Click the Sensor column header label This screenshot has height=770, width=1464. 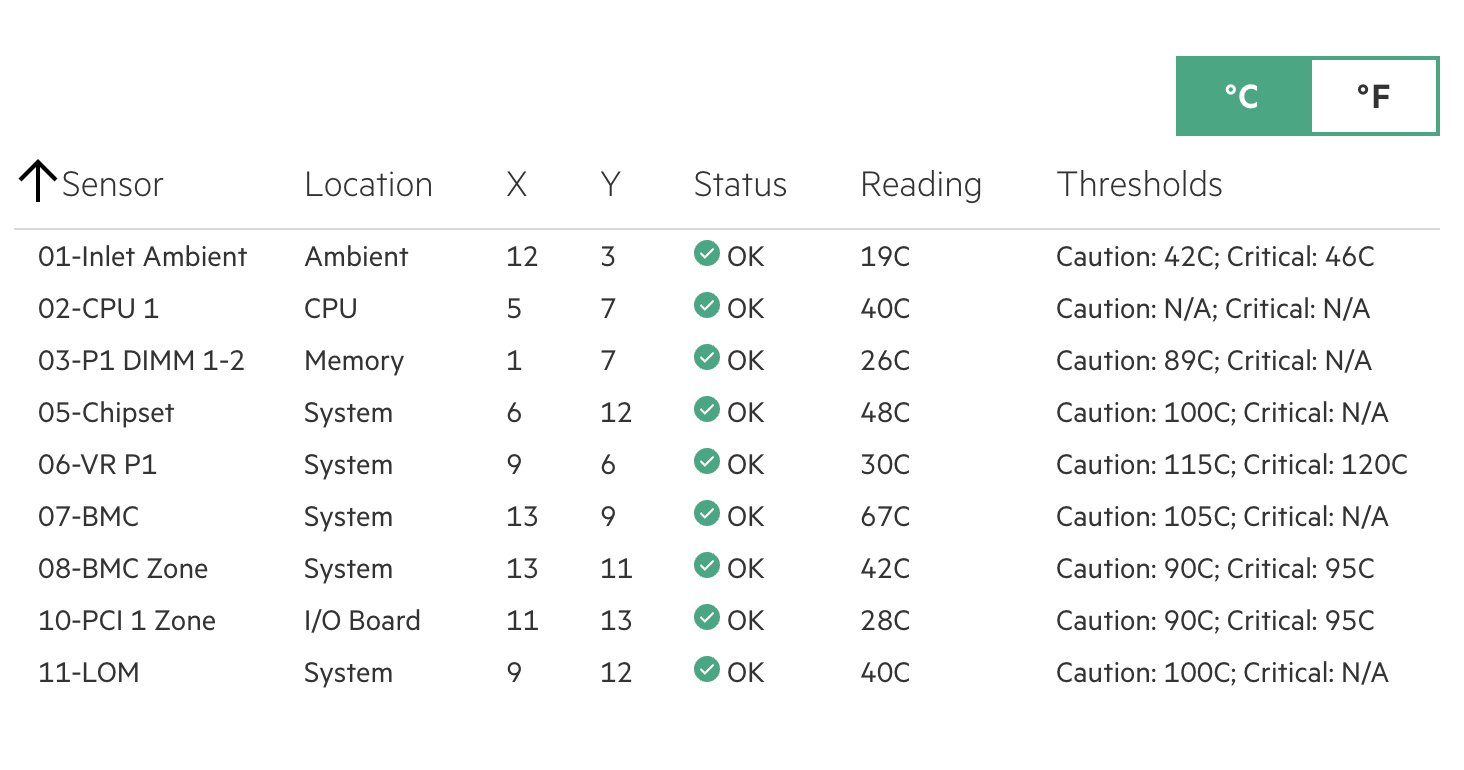pyautogui.click(x=112, y=184)
